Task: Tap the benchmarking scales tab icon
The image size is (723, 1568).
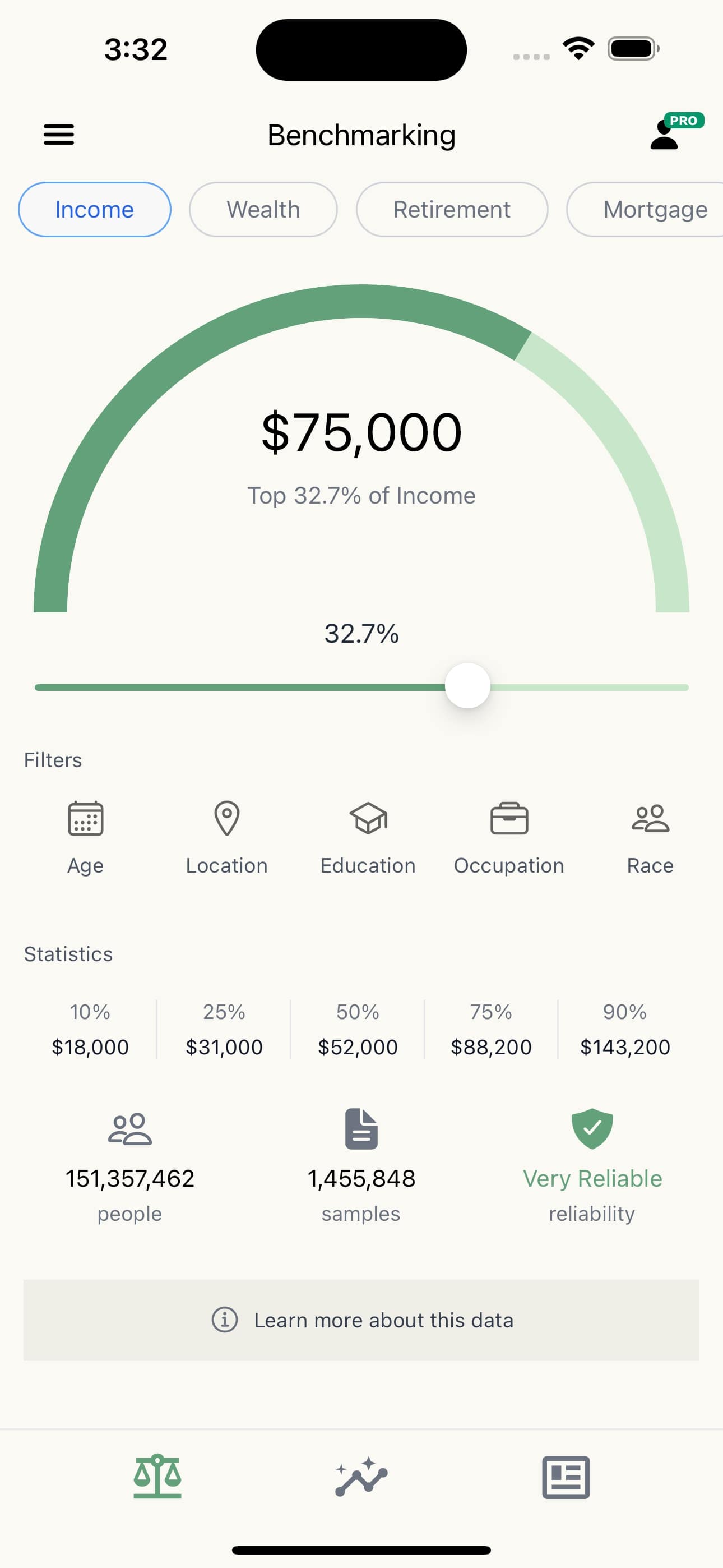Action: click(157, 1477)
